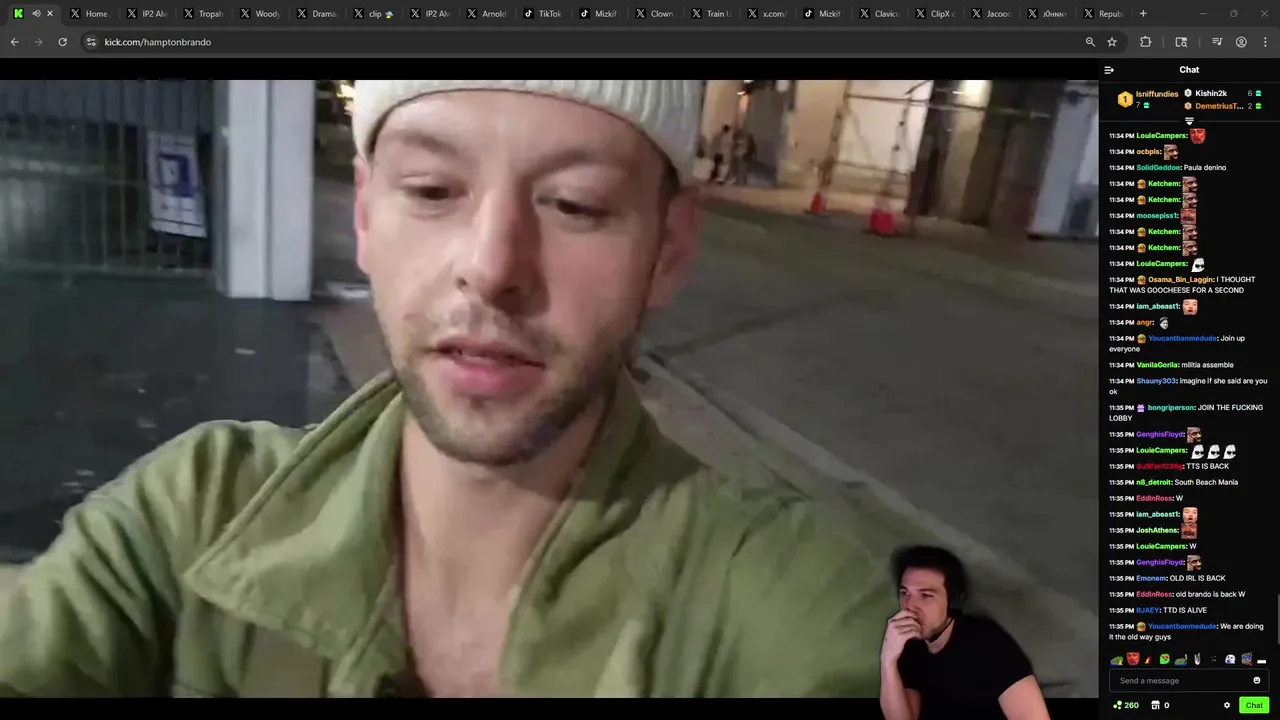Image resolution: width=1280 pixels, height=720 pixels.
Task: Click the tab search icon in toolbar
Action: [x=1181, y=42]
